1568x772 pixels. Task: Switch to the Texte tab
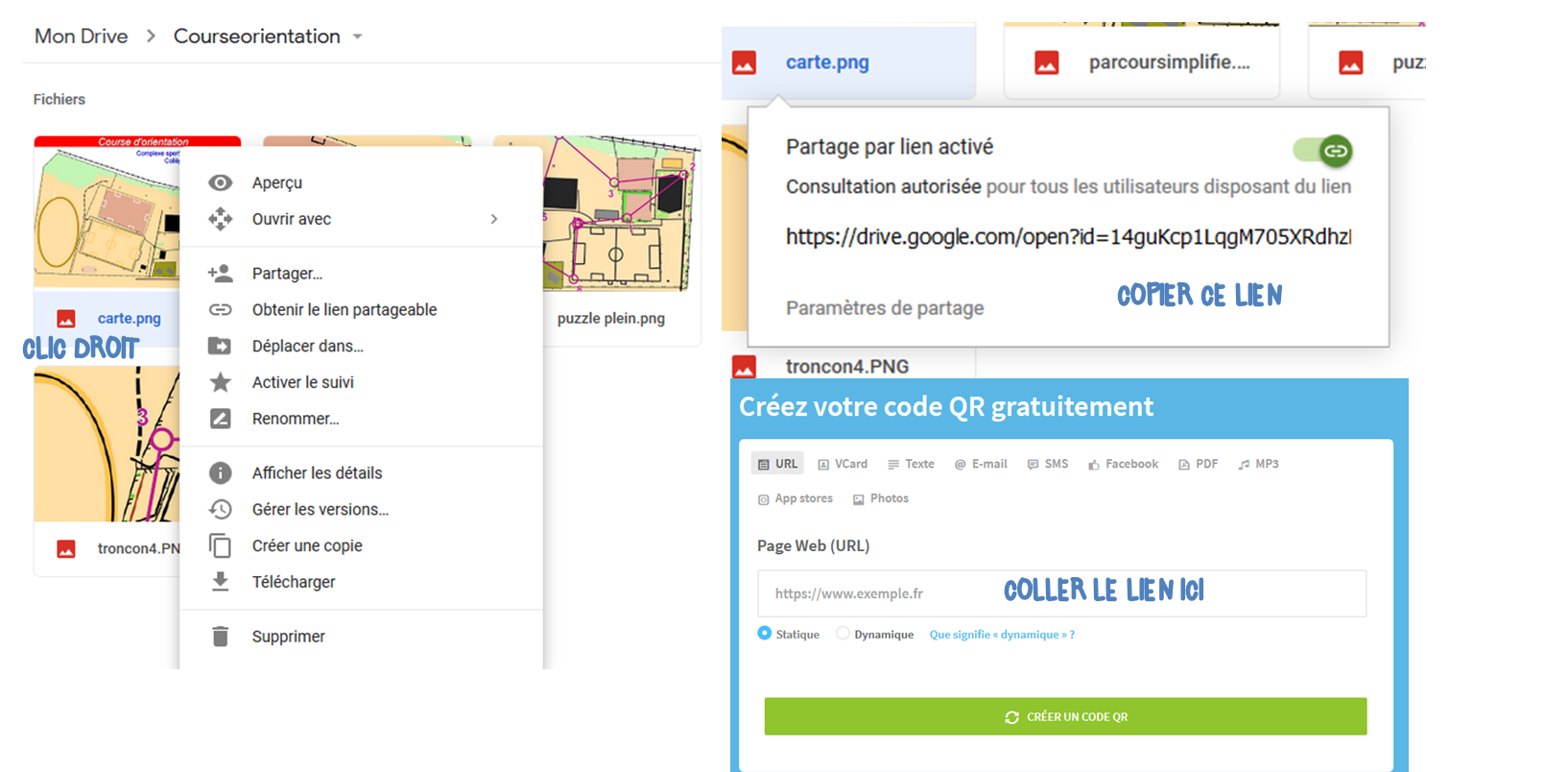pyautogui.click(x=911, y=464)
